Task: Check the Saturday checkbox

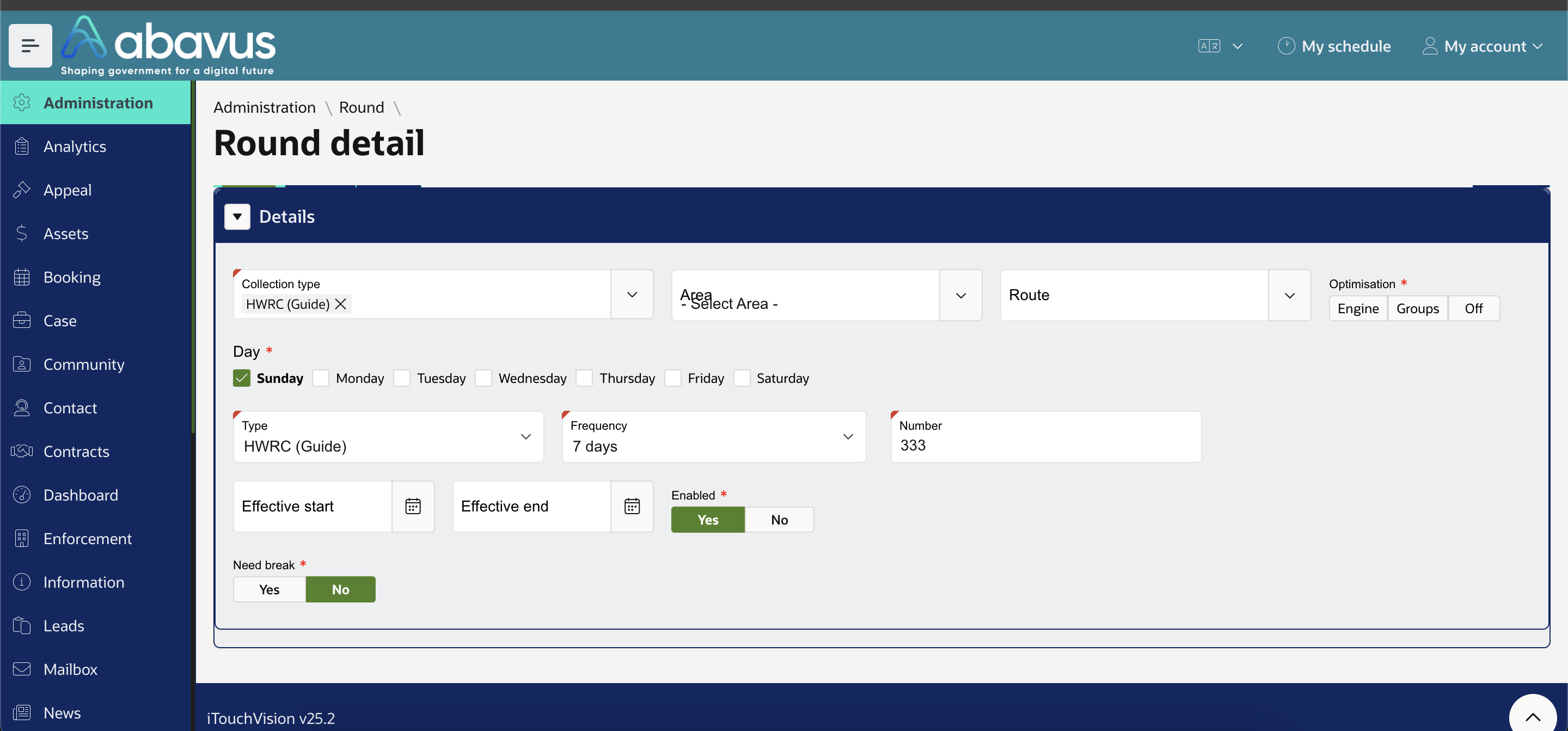Action: click(x=742, y=378)
